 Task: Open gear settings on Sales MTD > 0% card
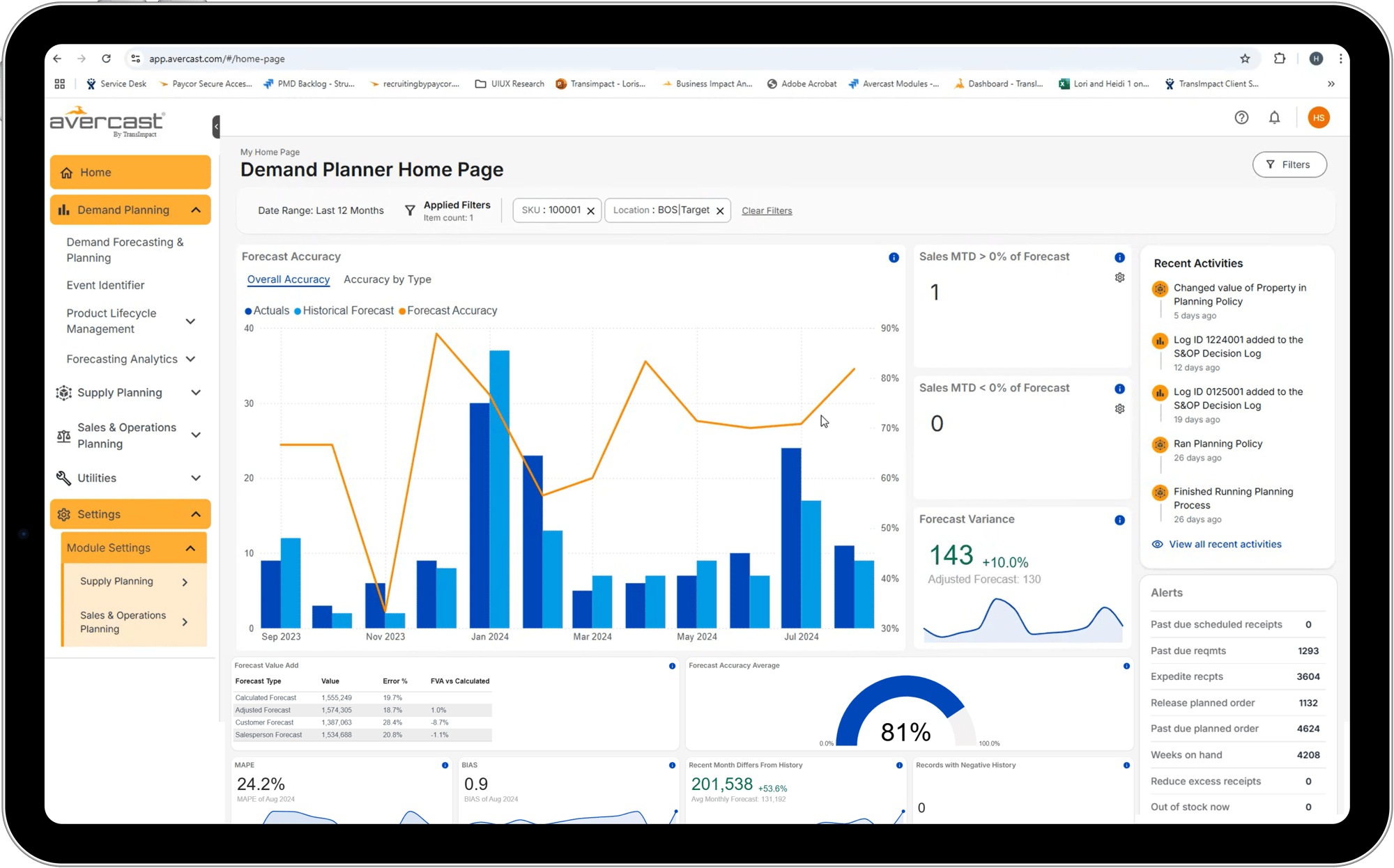pyautogui.click(x=1119, y=277)
